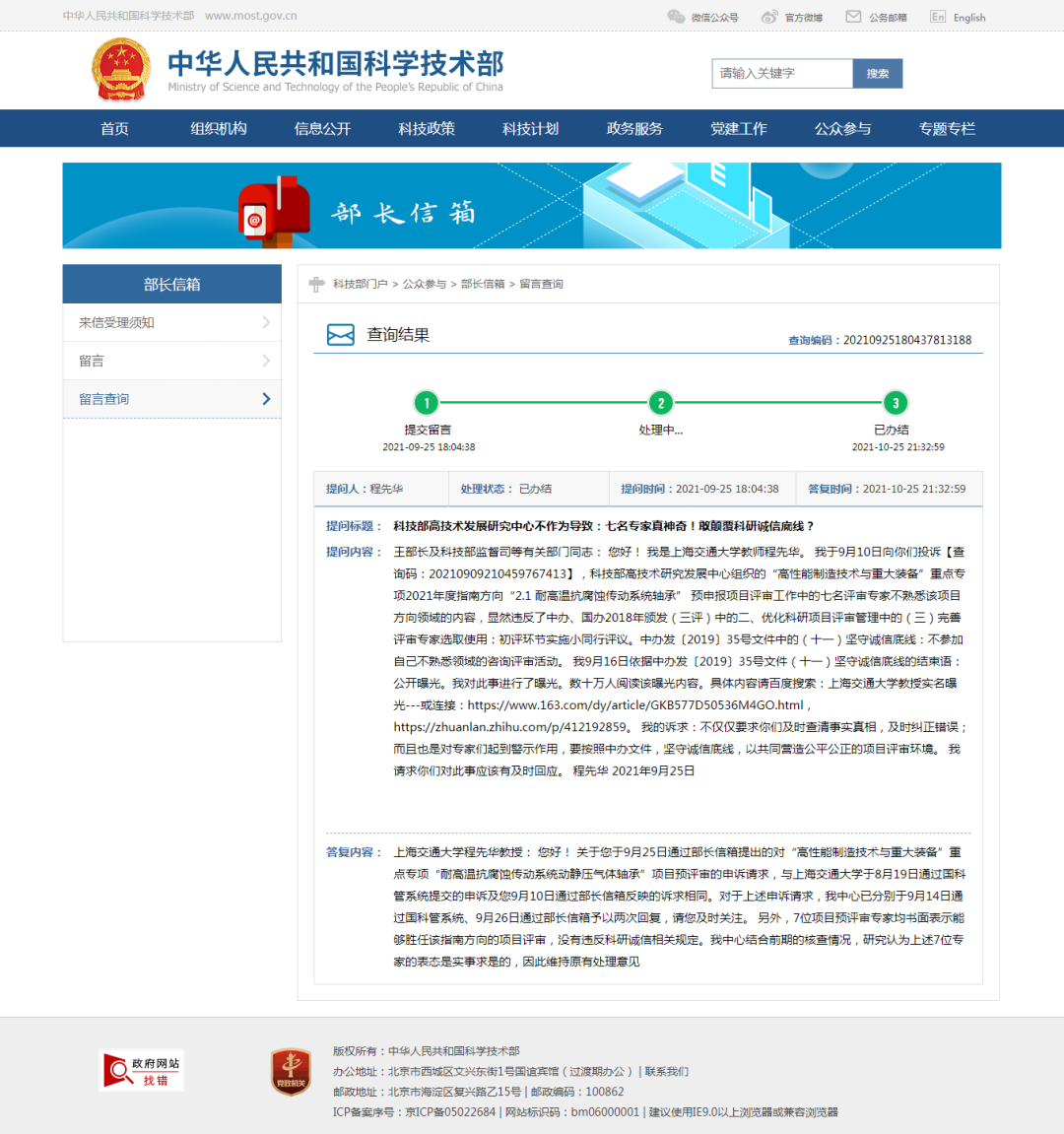This screenshot has height=1134, width=1064.
Task: Click timestamp under 提交留言 step
Action: [429, 447]
